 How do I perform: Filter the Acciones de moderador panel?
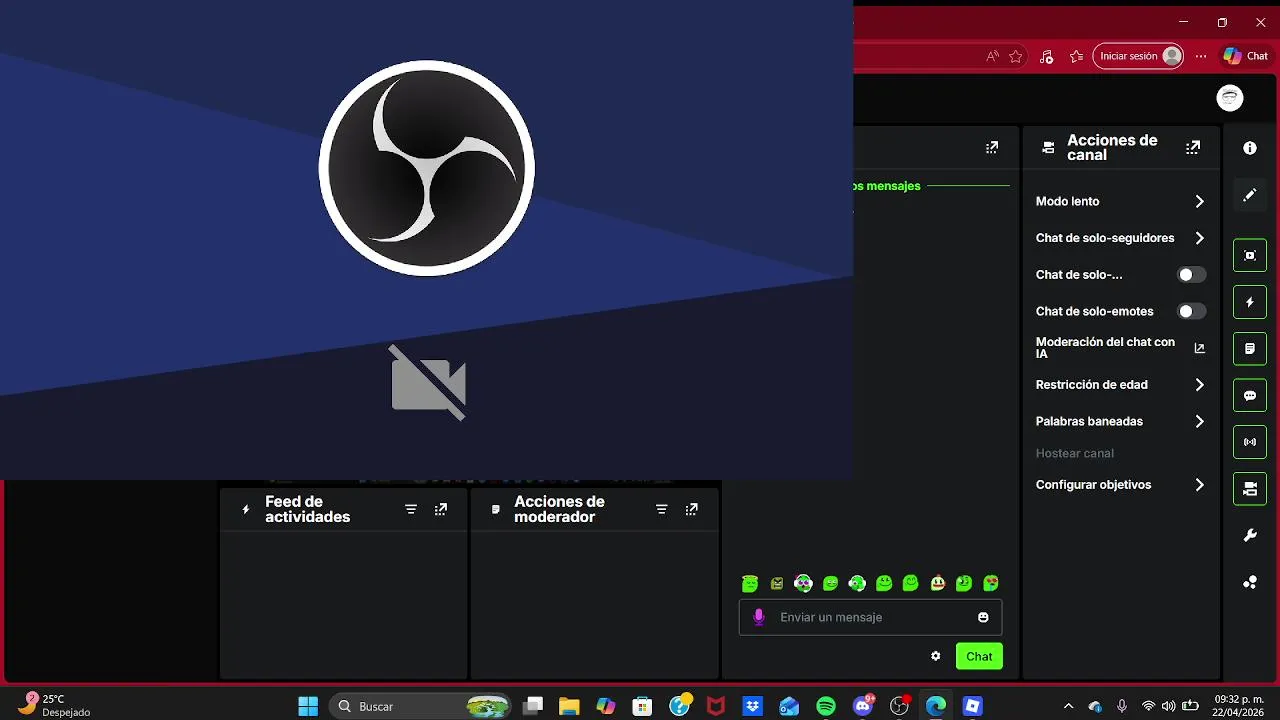point(661,510)
